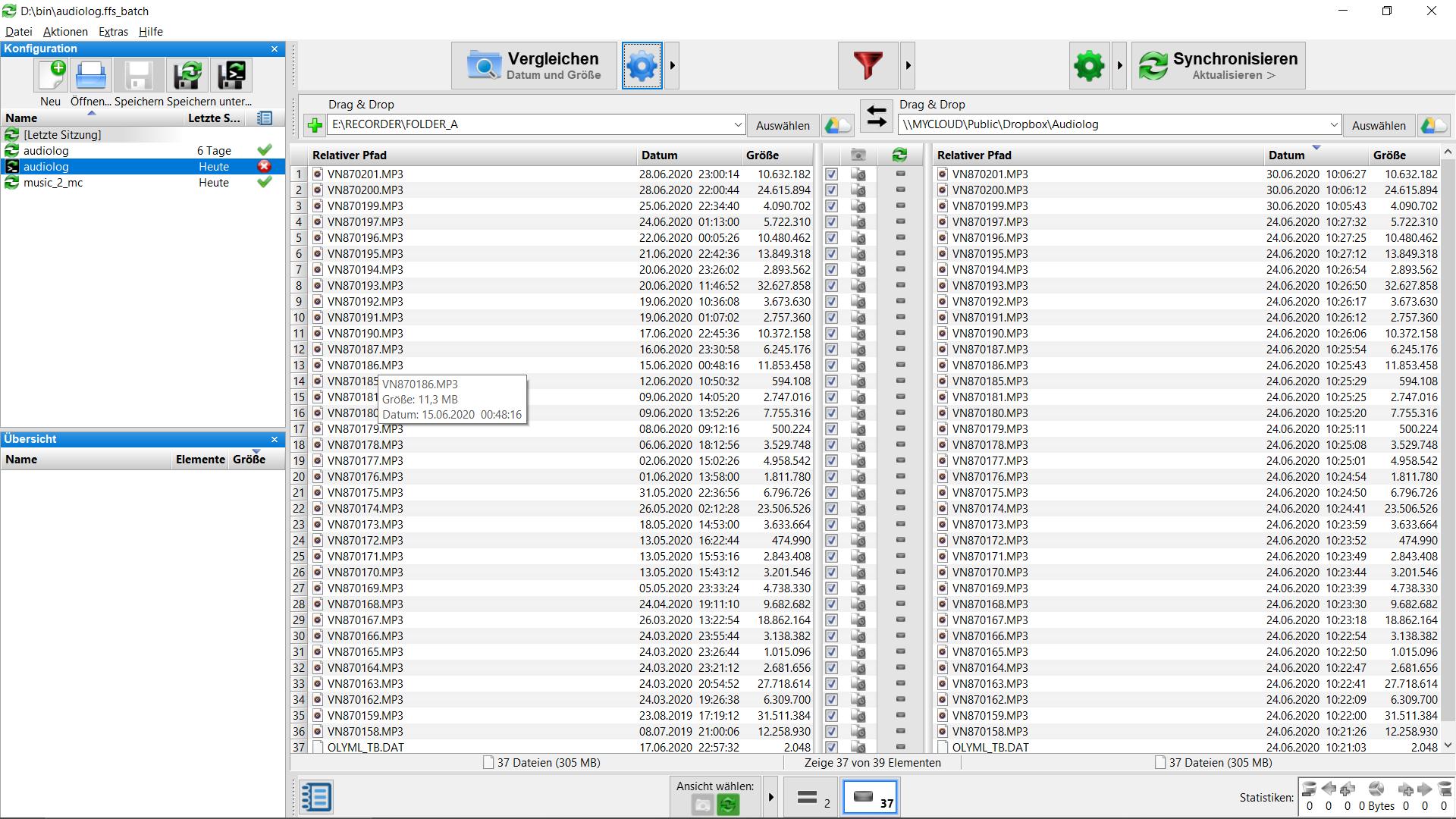The width and height of the screenshot is (1456, 819).
Task: Click the Speichern unter icon with green arrows
Action: click(187, 76)
